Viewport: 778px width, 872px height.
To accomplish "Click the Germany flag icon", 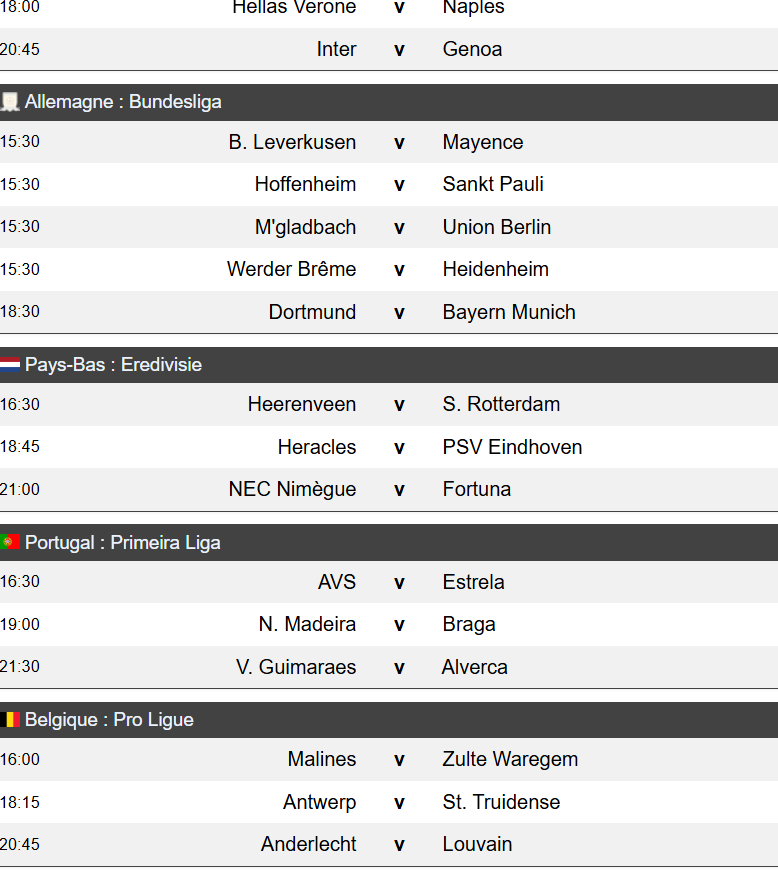I will (11, 102).
